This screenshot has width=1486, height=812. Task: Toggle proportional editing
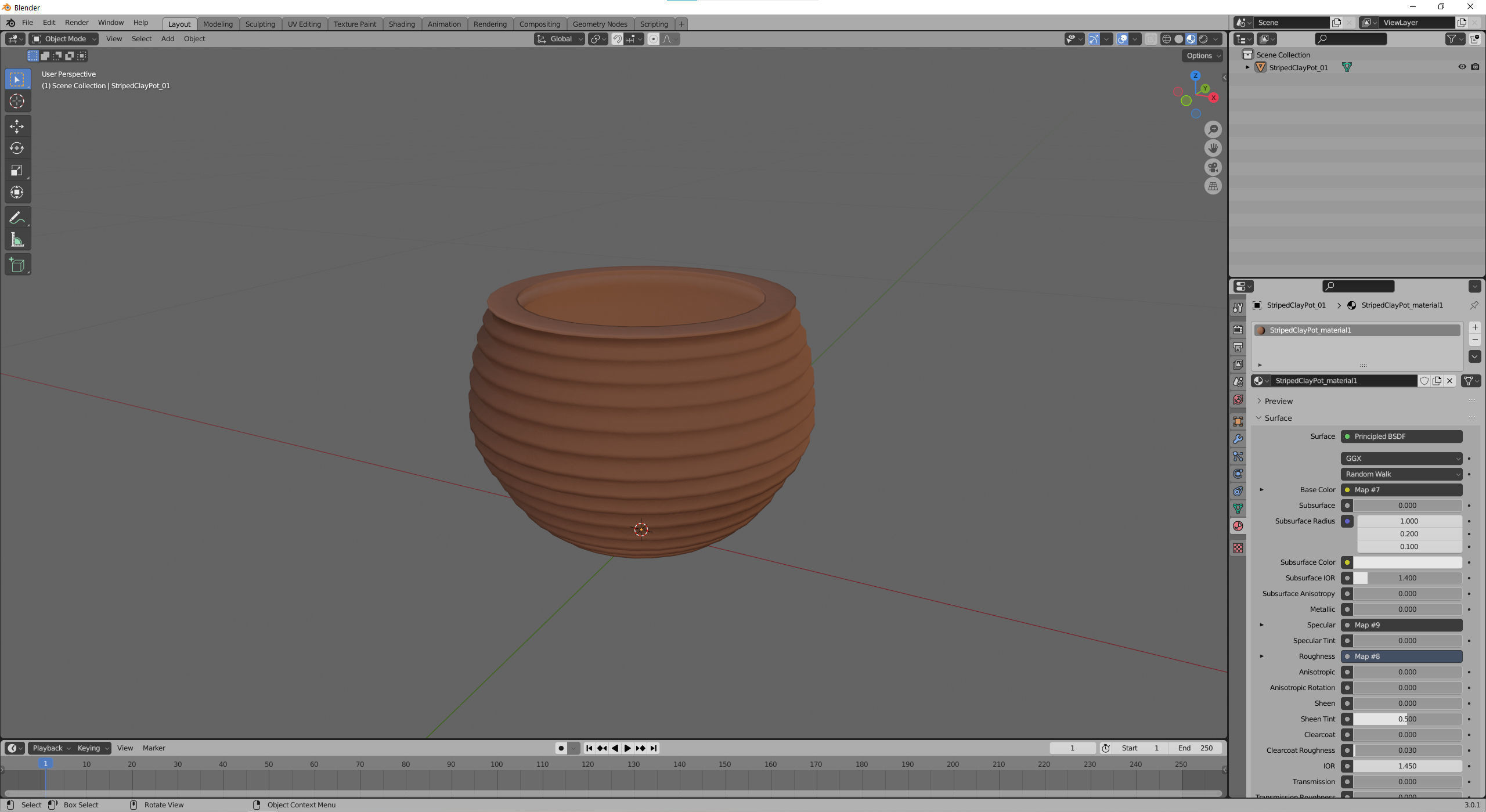pos(653,39)
